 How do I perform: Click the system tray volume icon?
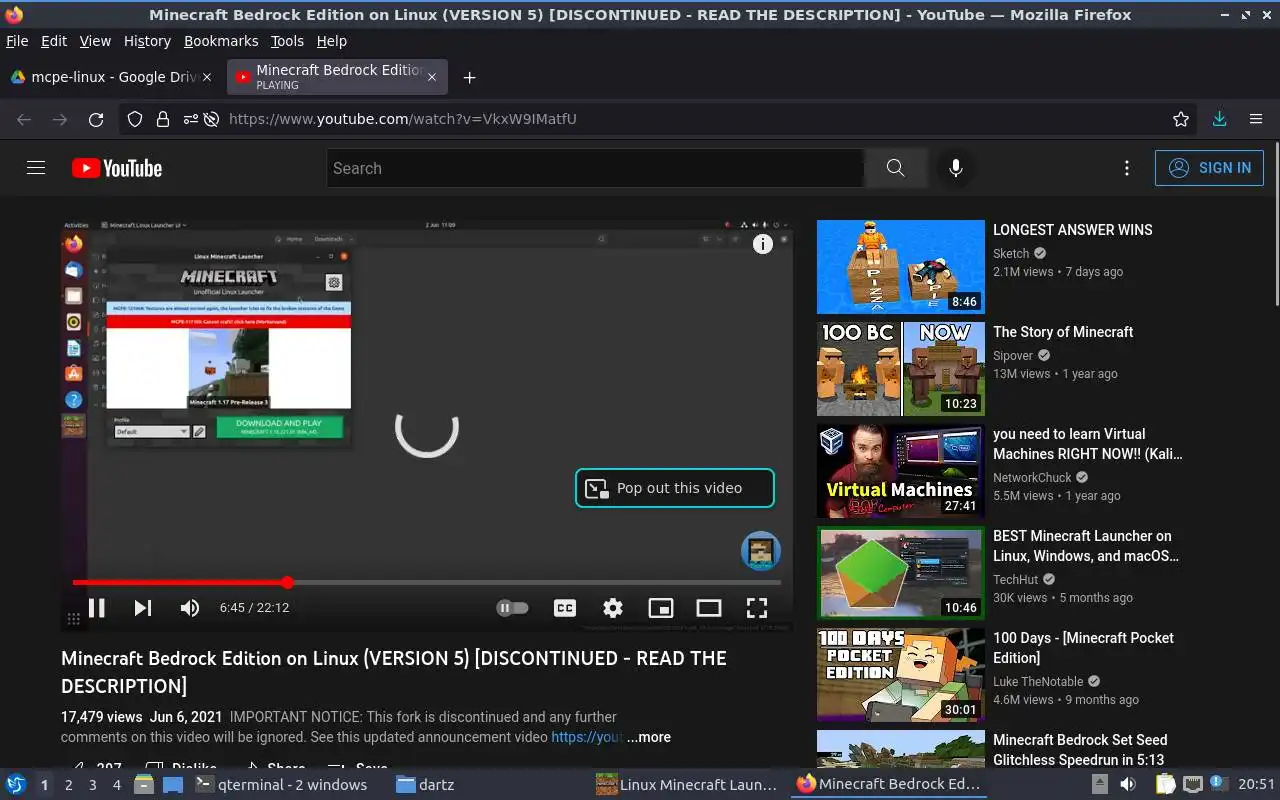1127,785
